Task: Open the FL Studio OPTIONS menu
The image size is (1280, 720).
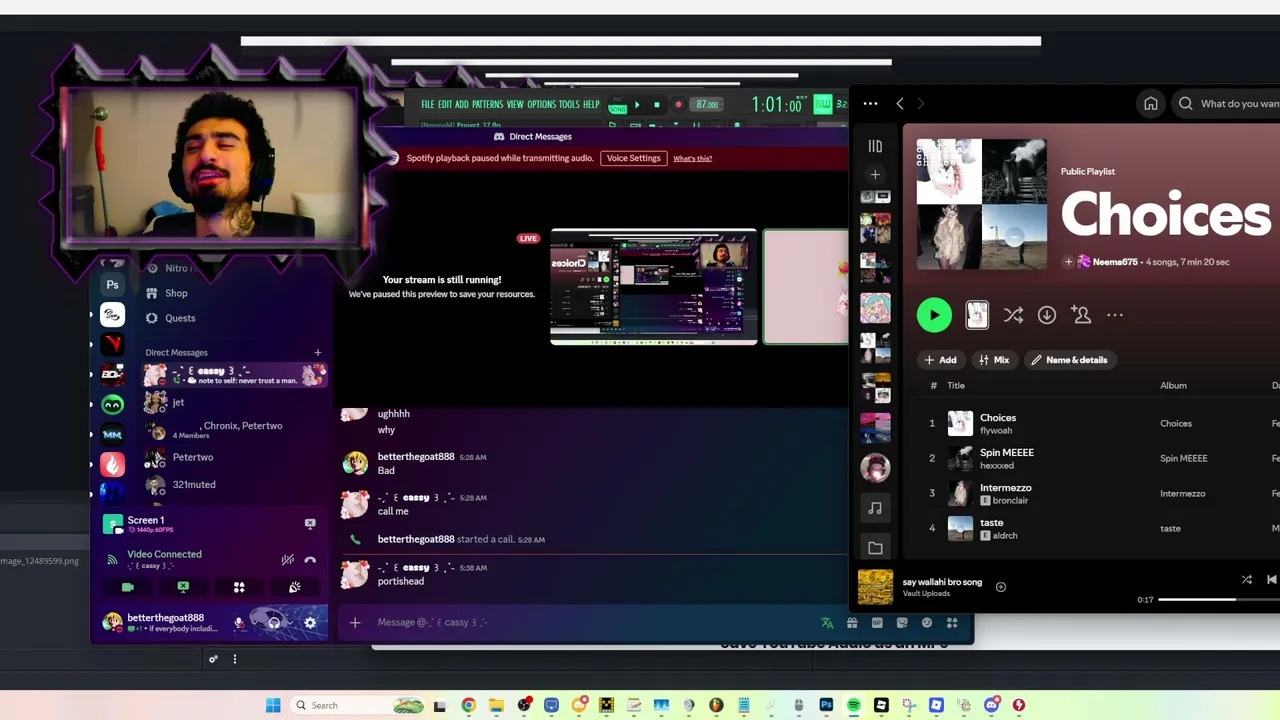Action: pyautogui.click(x=541, y=104)
